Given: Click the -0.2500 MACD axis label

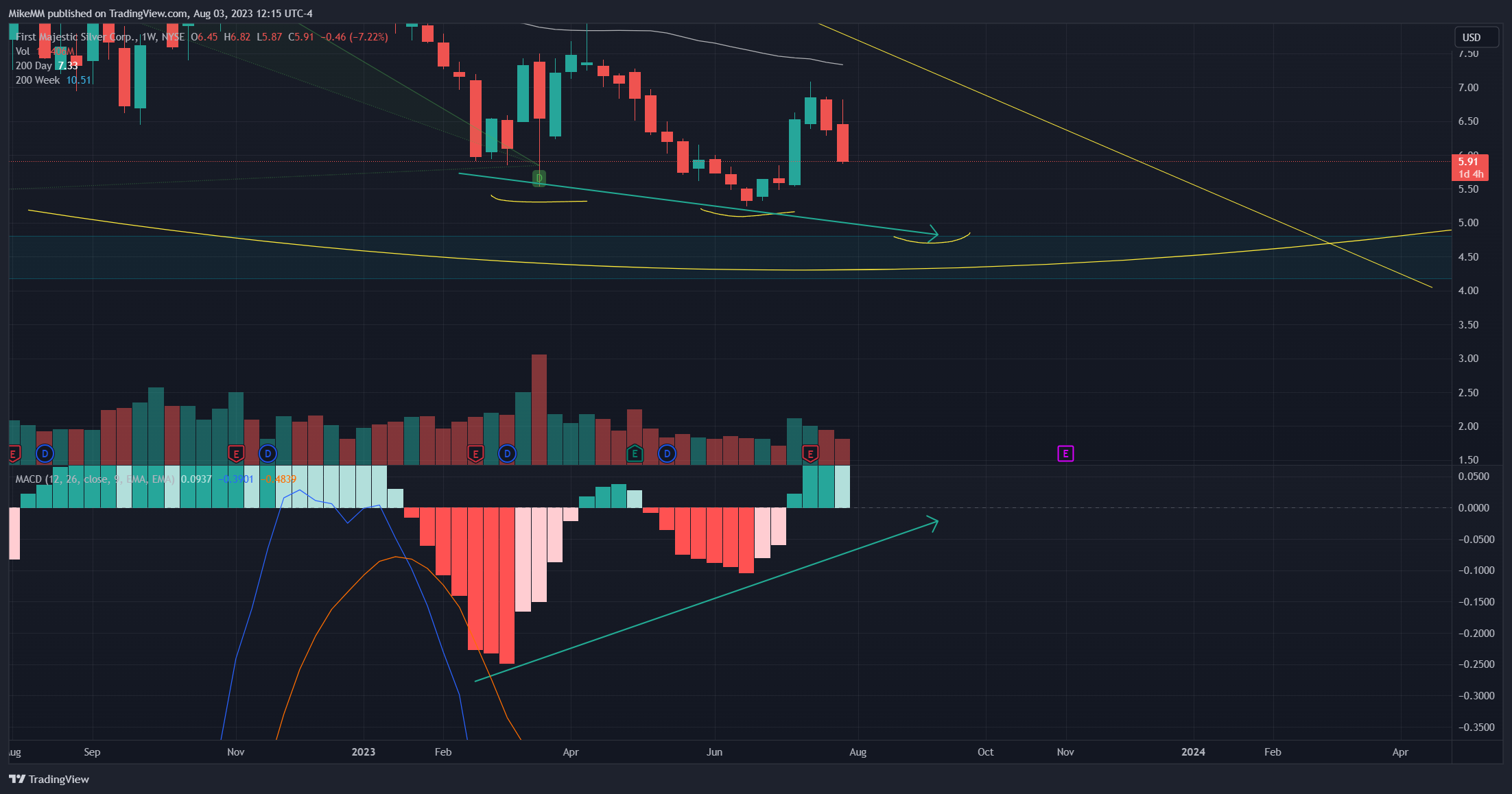Looking at the screenshot, I should (x=1476, y=664).
